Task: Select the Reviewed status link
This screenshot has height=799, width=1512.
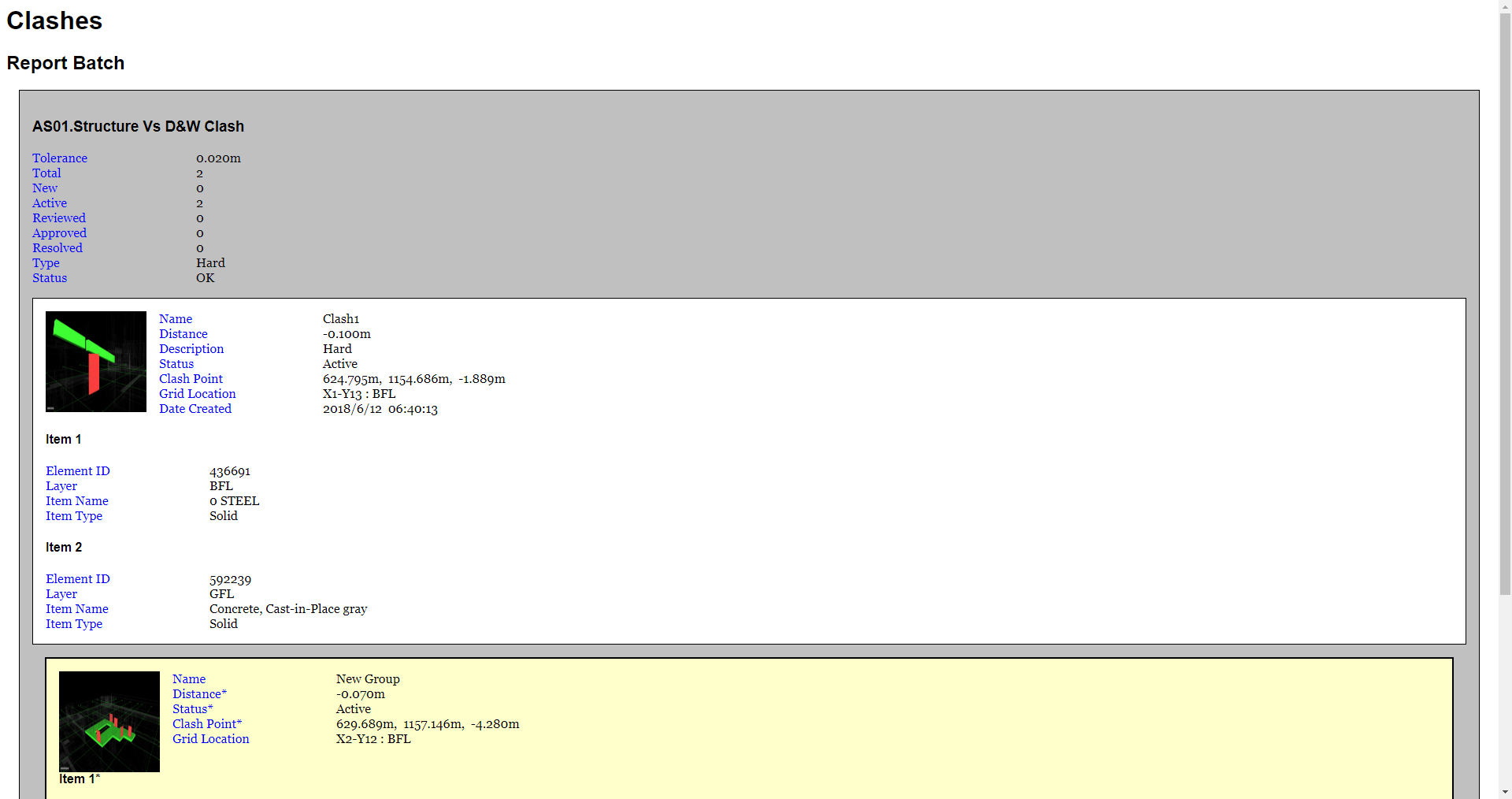Action: pyautogui.click(x=58, y=217)
